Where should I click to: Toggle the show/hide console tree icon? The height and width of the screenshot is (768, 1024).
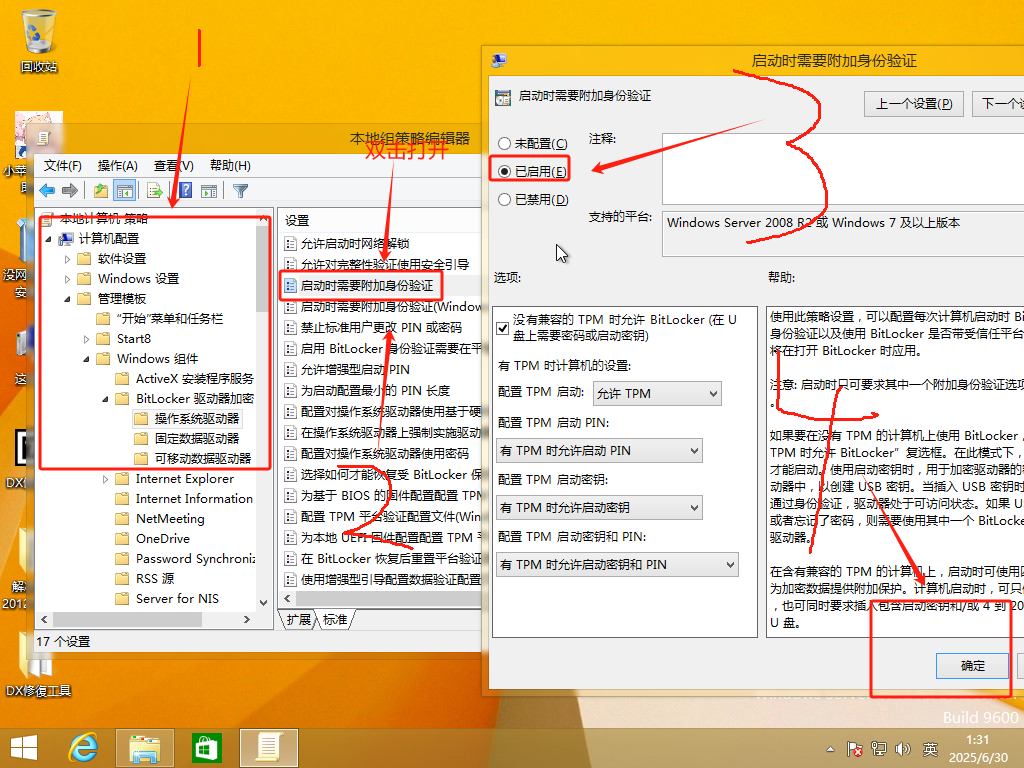124,191
